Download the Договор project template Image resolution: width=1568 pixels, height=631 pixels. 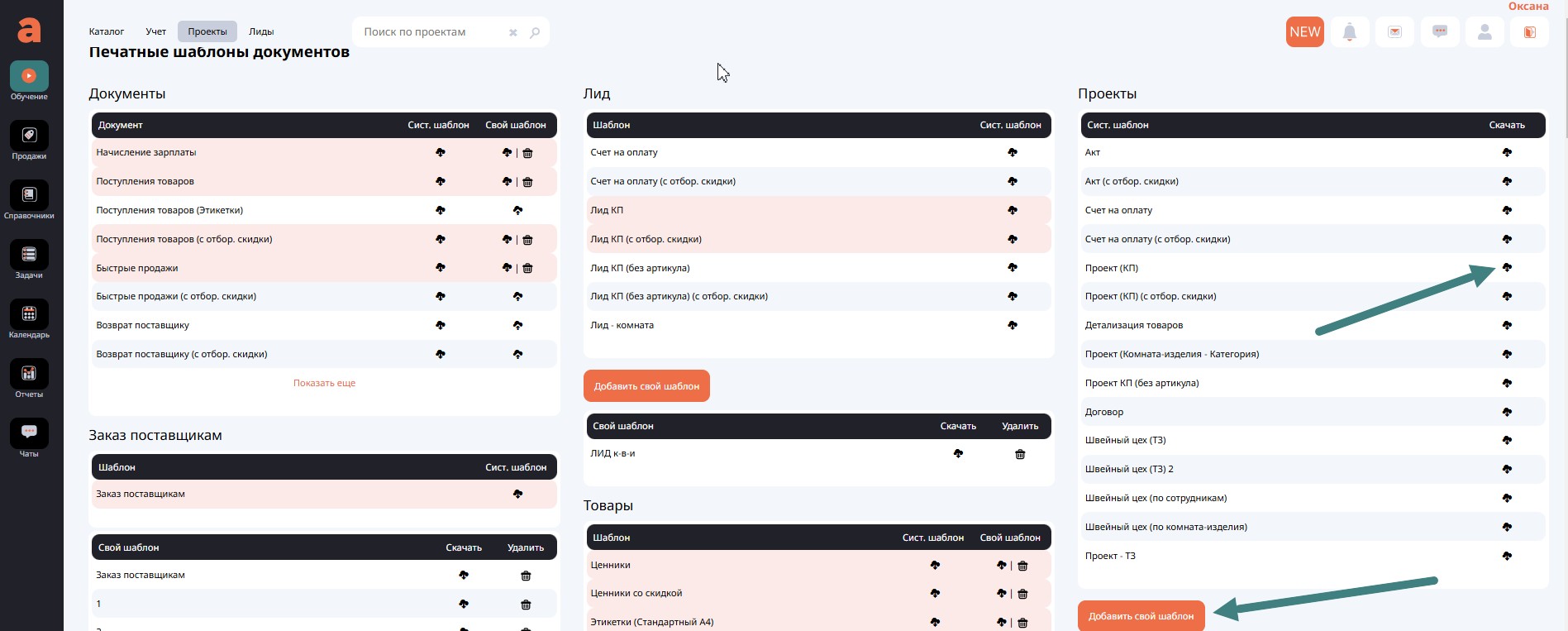coord(1507,412)
